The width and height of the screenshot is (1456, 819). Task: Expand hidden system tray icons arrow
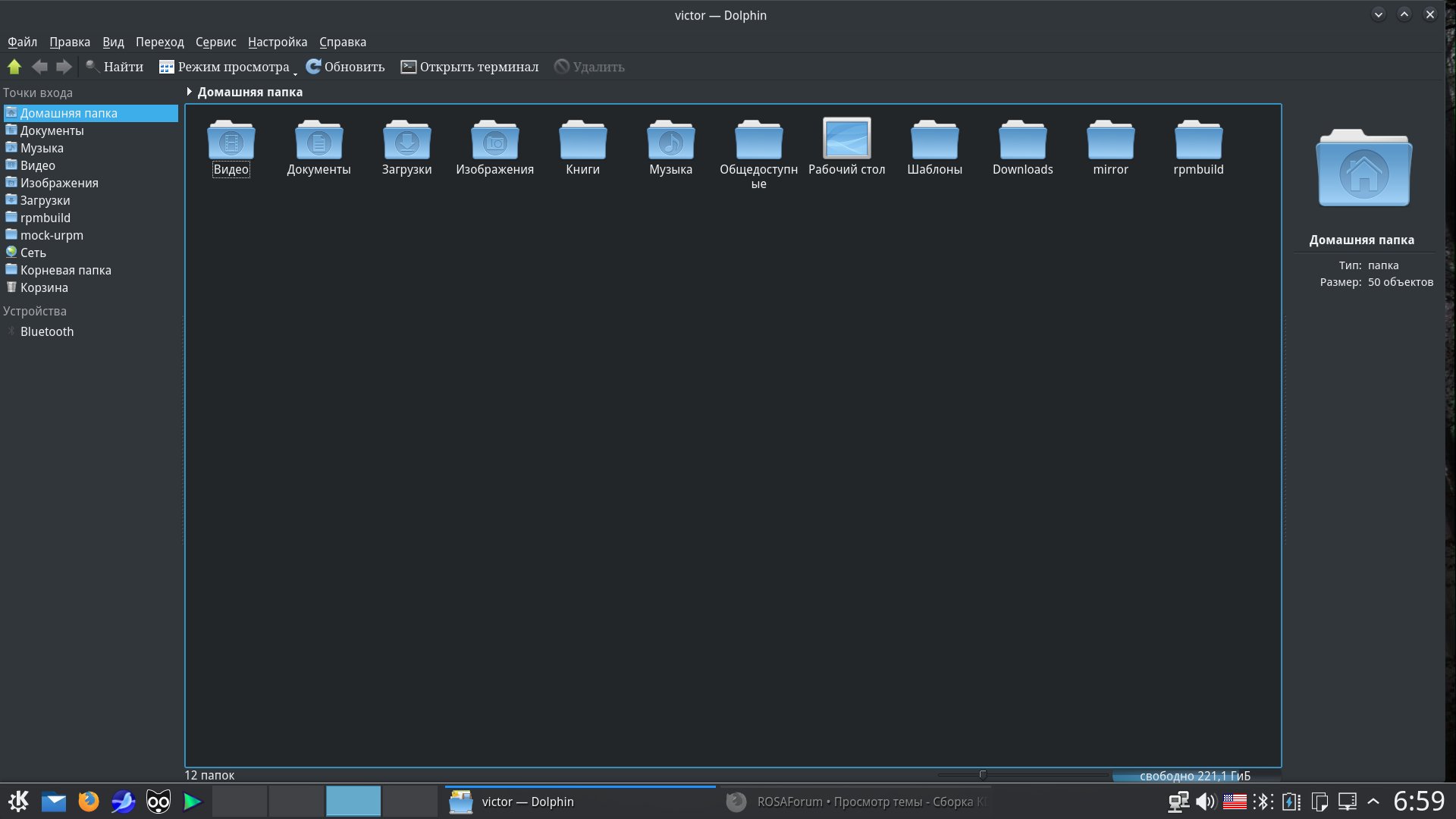[1373, 802]
